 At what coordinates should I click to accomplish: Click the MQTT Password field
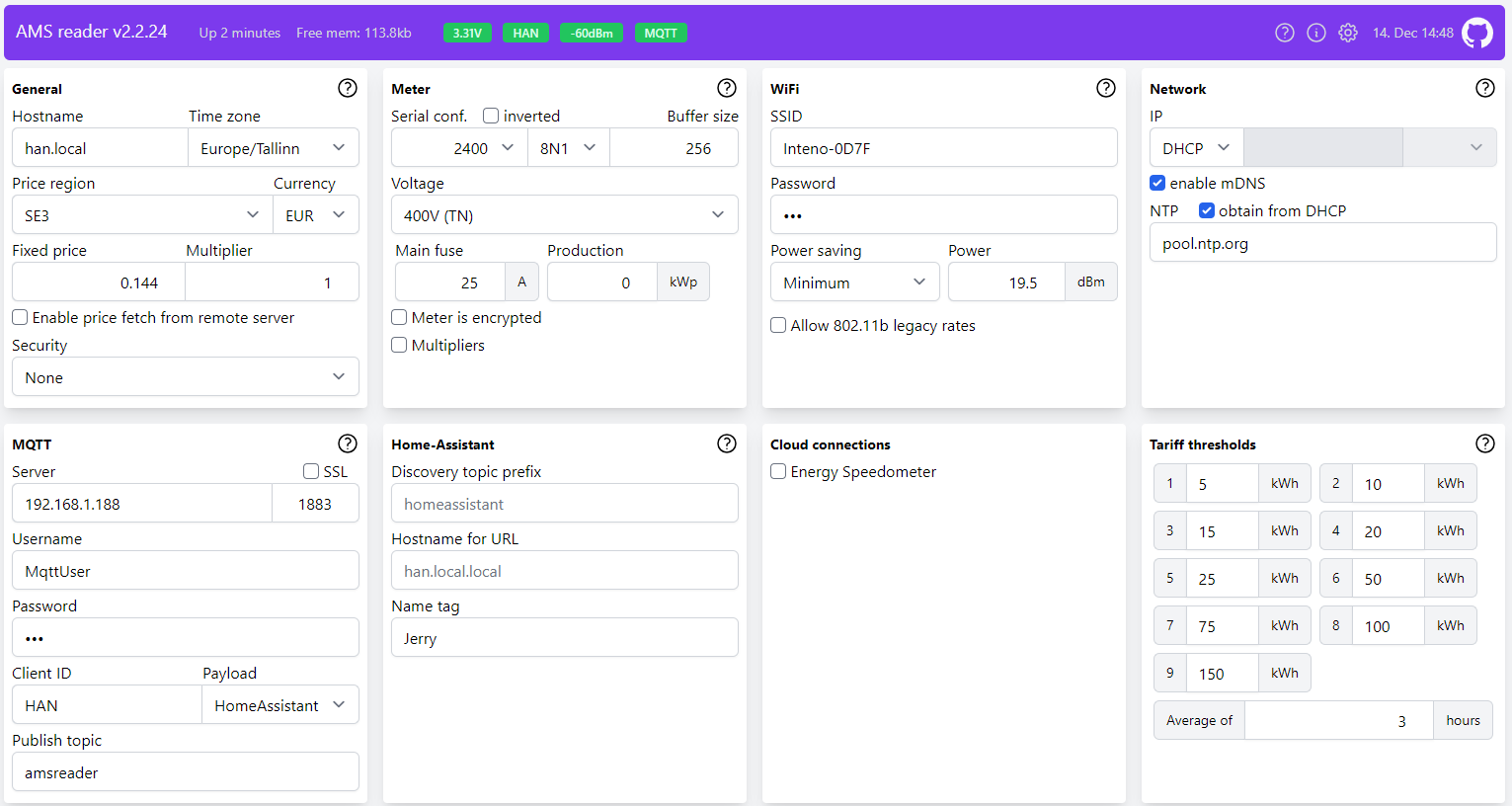[x=186, y=638]
